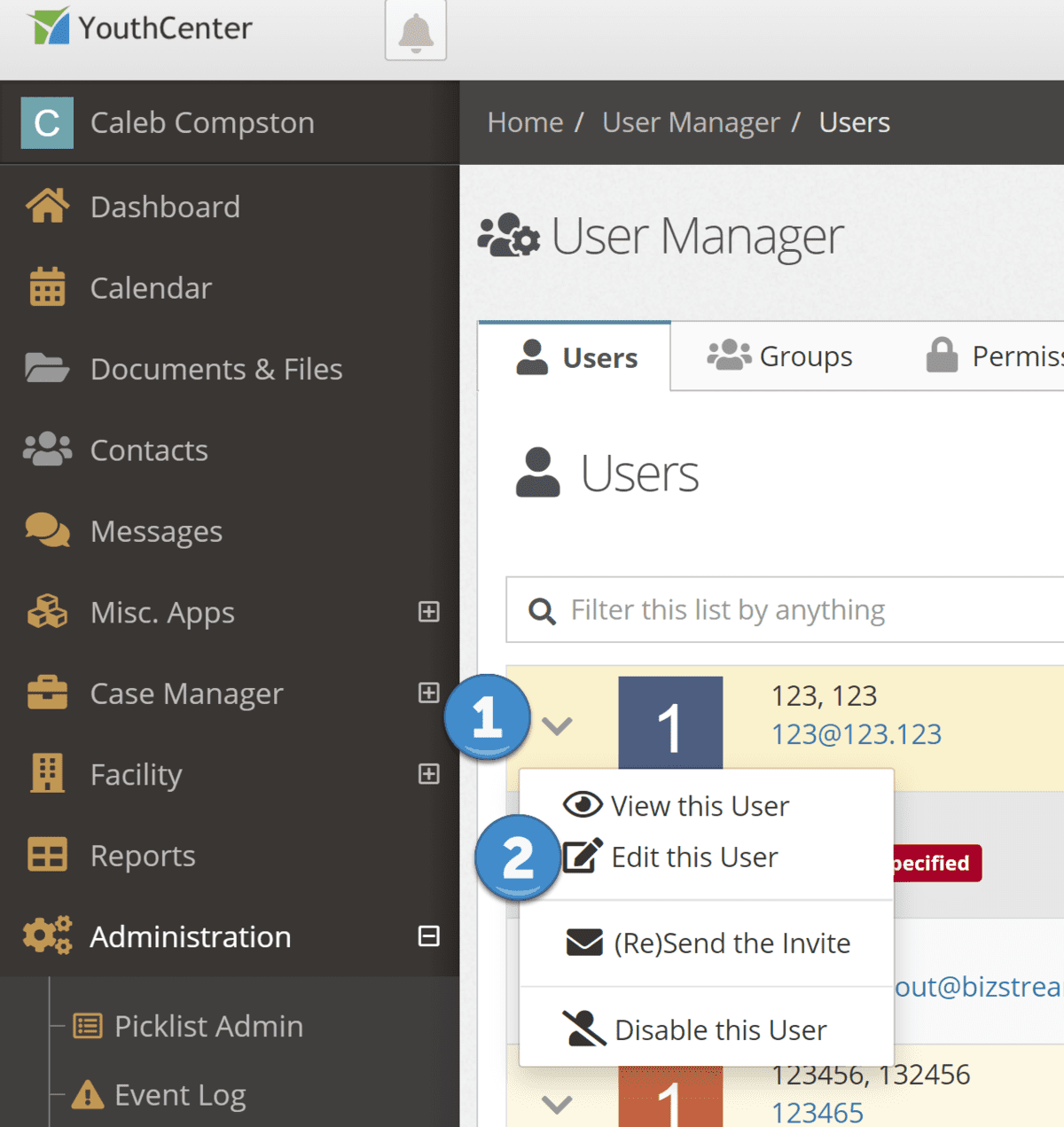
Task: Expand the Case Manager submenu
Action: [x=429, y=693]
